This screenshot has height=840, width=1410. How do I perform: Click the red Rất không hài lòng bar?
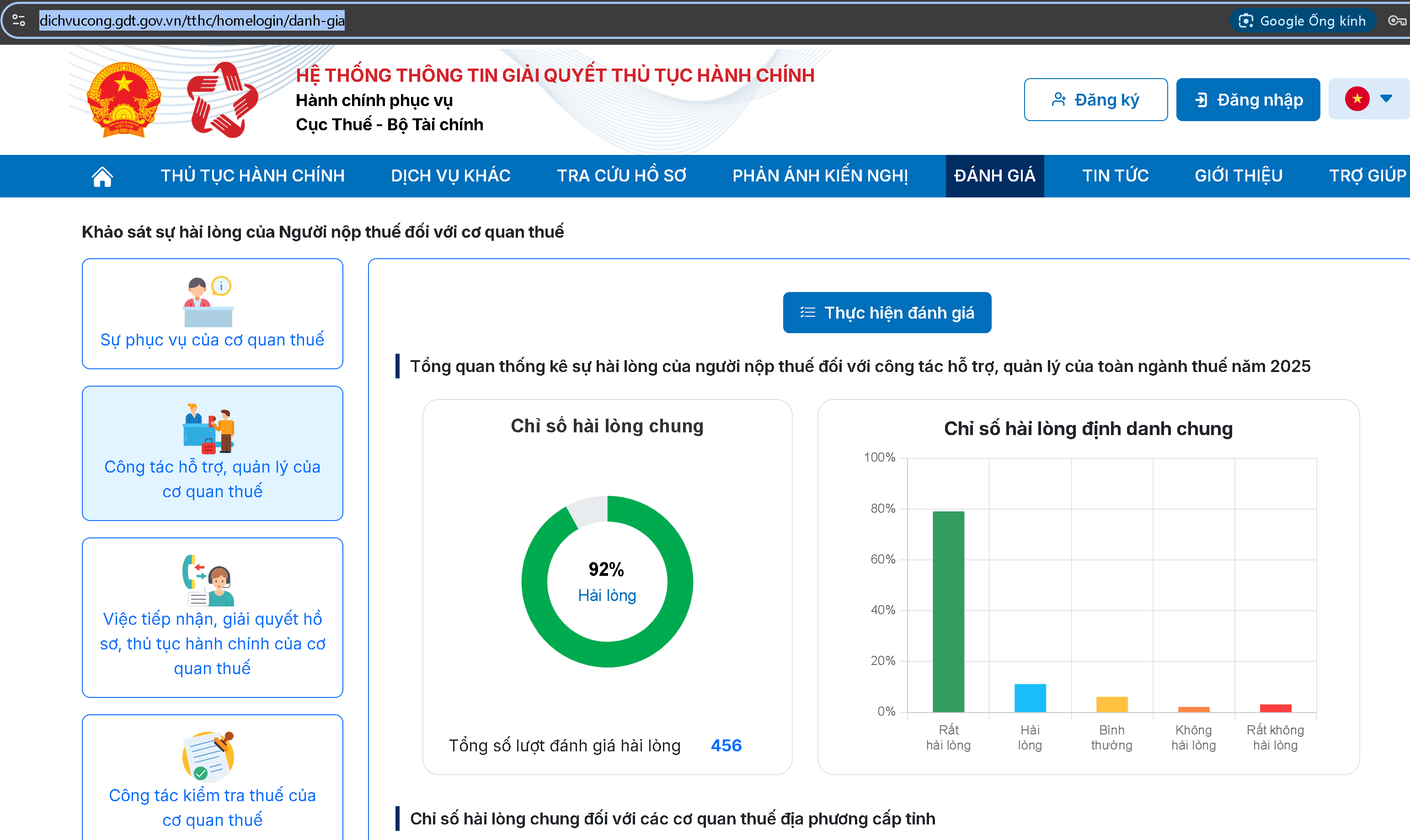[x=1275, y=708]
